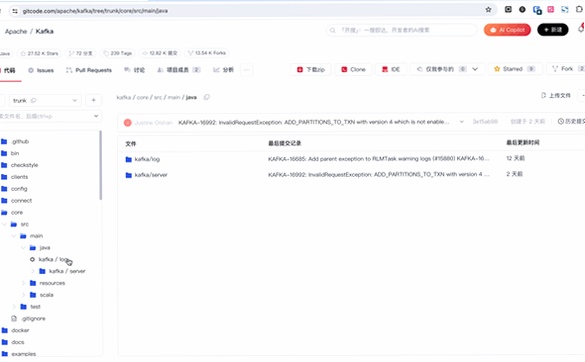The height and width of the screenshot is (362, 585).
Task: Click the Clone button
Action: 353,69
